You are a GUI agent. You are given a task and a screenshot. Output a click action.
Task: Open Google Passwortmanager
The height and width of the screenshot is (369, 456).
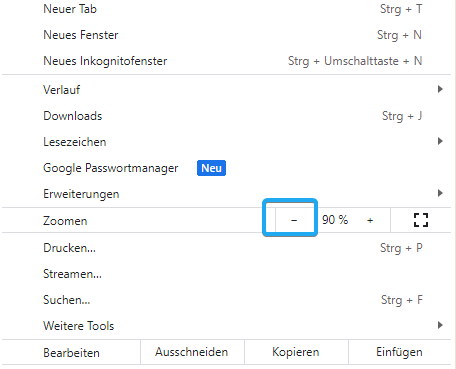pos(227,168)
